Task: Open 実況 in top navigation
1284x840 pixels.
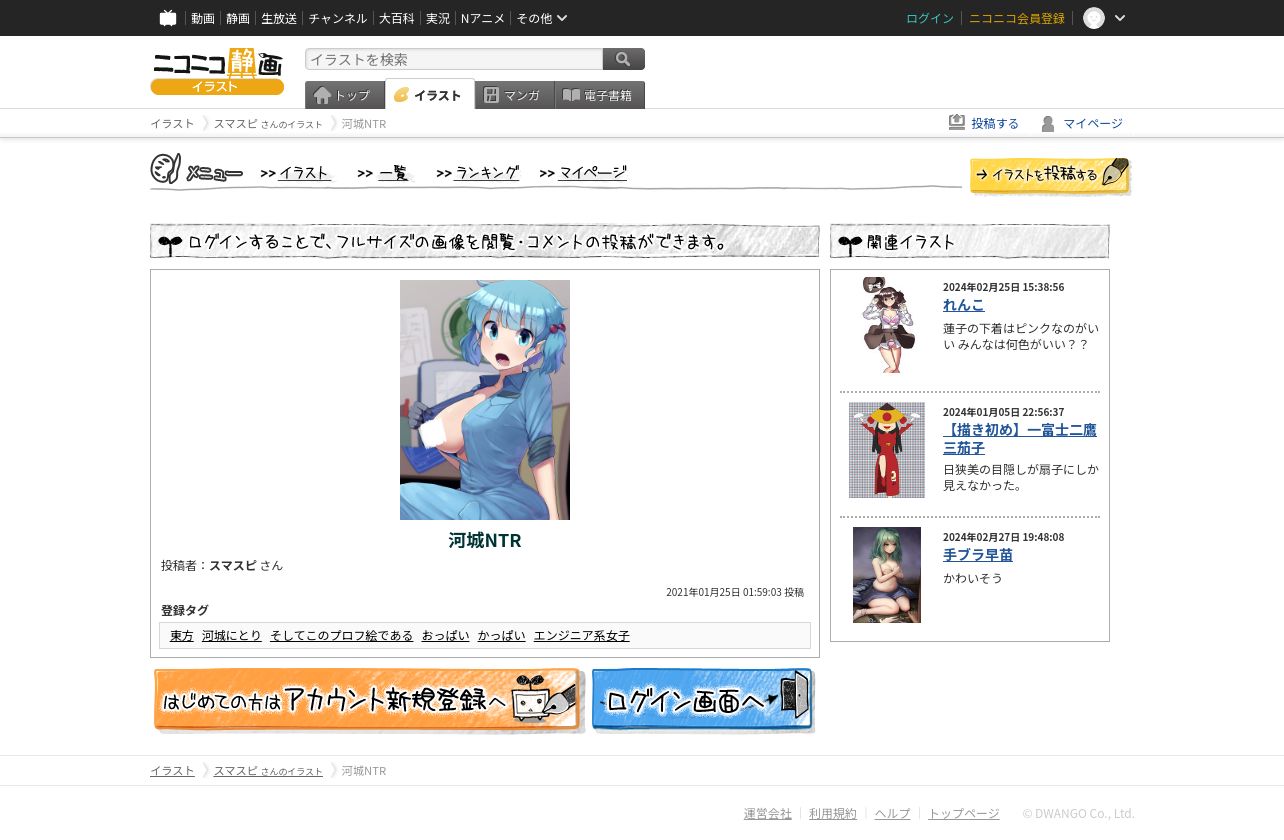Action: [x=438, y=18]
